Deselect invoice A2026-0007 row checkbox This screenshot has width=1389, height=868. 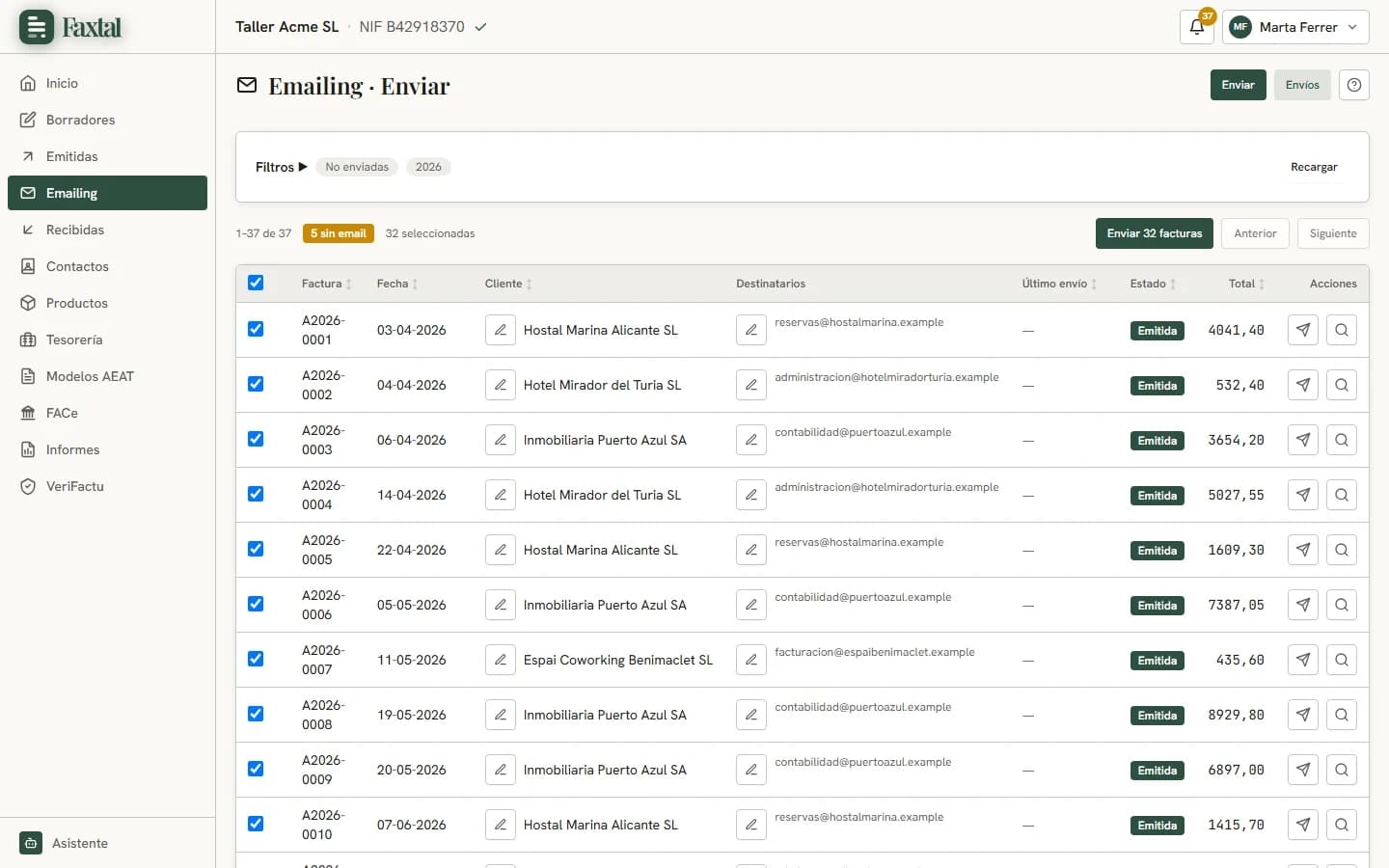[256, 659]
